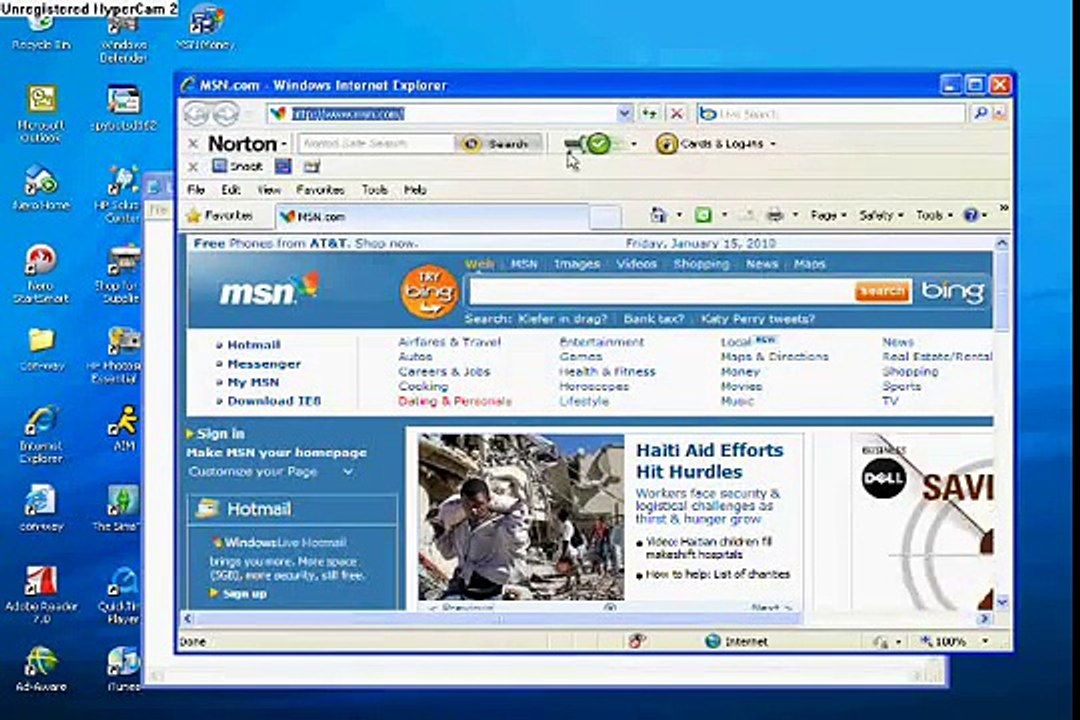This screenshot has width=1080, height=720.
Task: Open Nero StartSmart desktop icon
Action: point(41,274)
